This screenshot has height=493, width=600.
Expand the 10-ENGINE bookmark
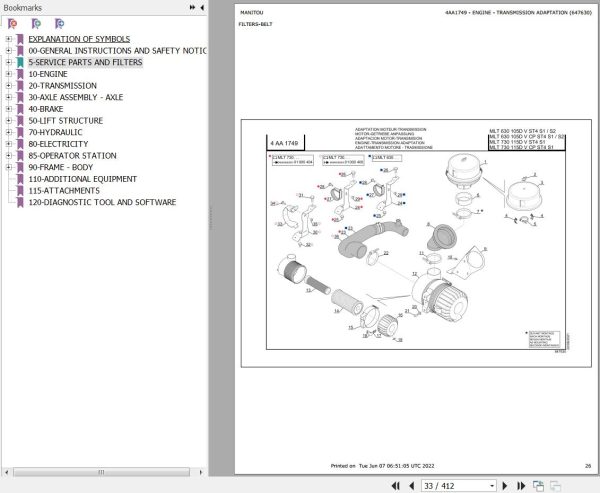pos(8,74)
